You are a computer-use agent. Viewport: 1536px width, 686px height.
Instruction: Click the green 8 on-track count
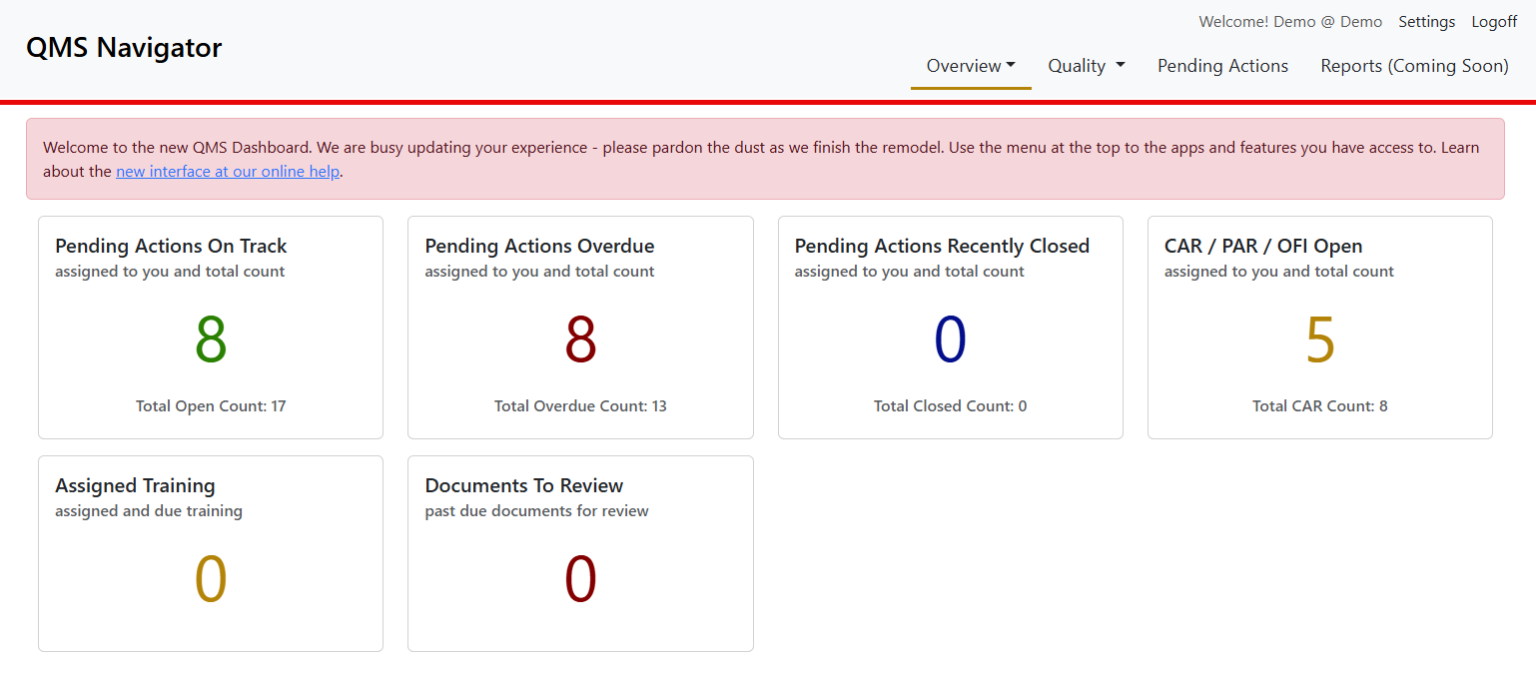click(210, 338)
